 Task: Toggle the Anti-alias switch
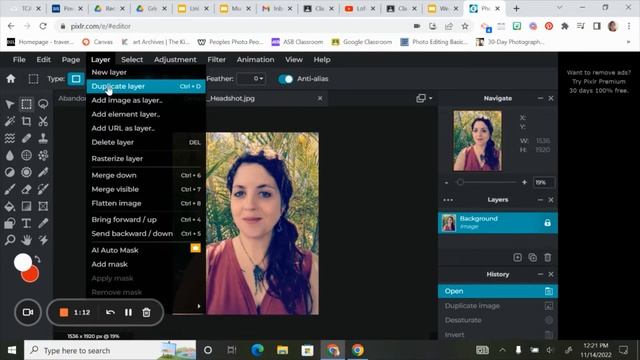click(286, 79)
